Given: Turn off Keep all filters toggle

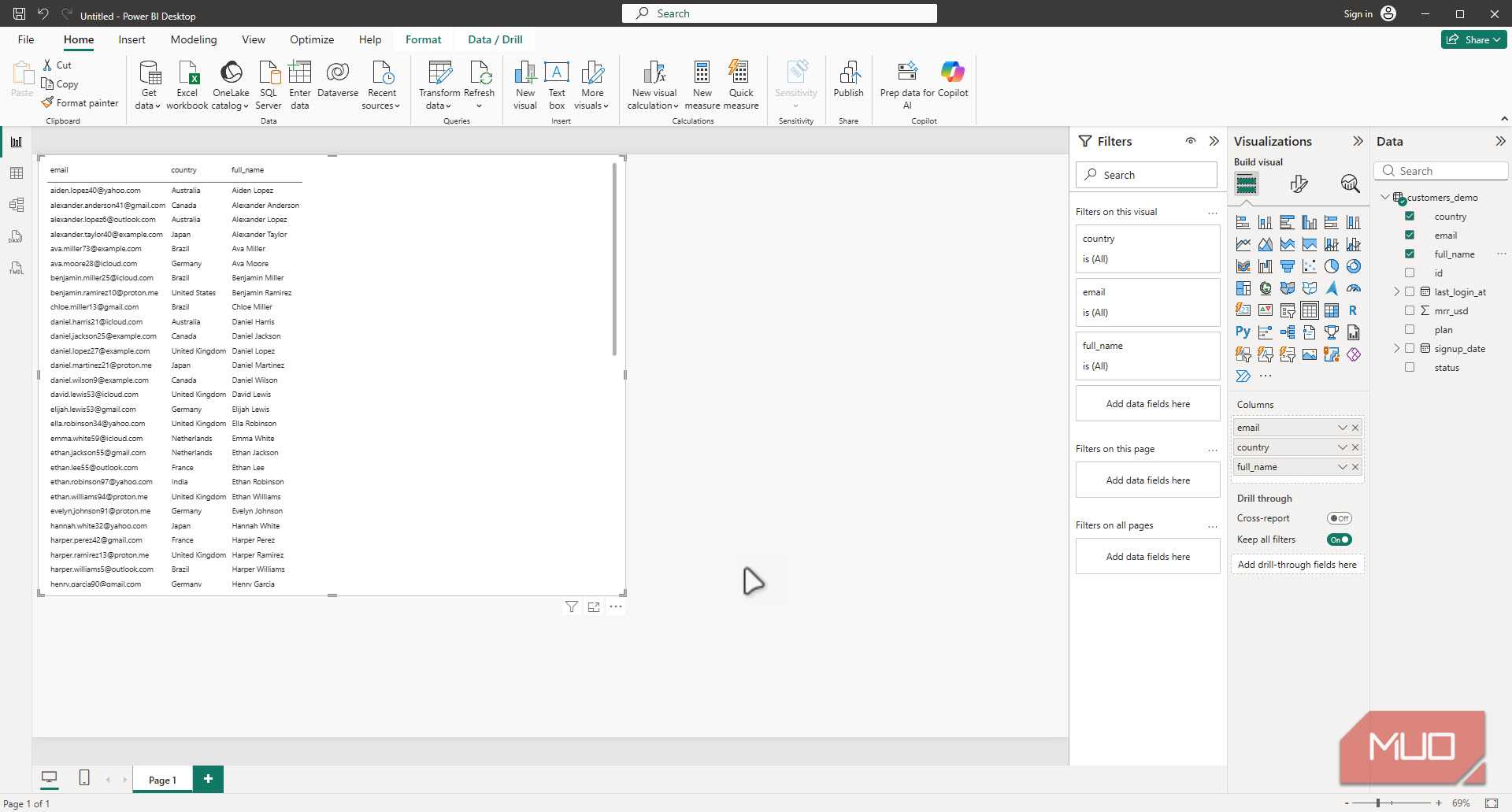Looking at the screenshot, I should (1339, 539).
